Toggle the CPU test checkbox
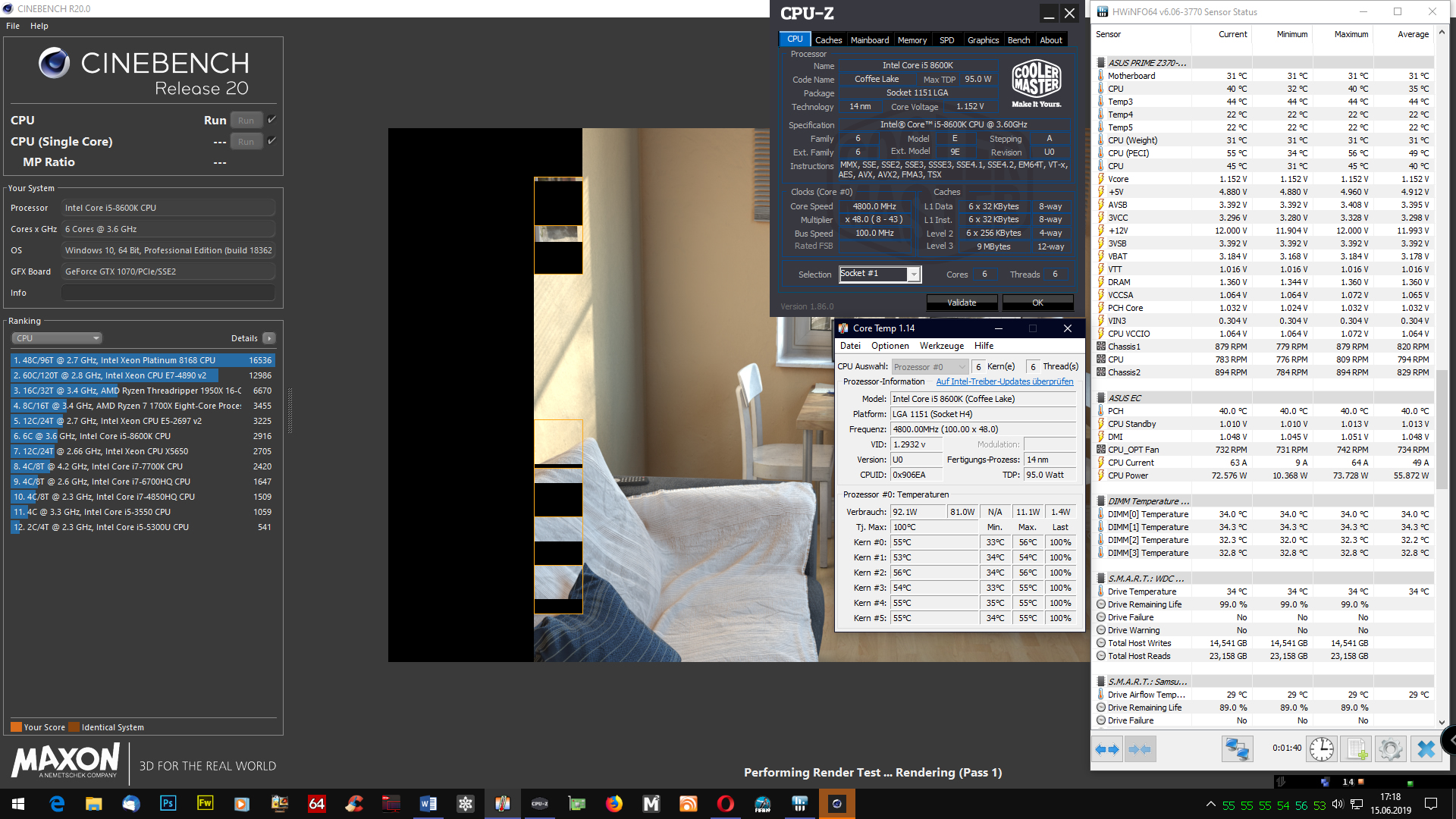 [x=271, y=120]
